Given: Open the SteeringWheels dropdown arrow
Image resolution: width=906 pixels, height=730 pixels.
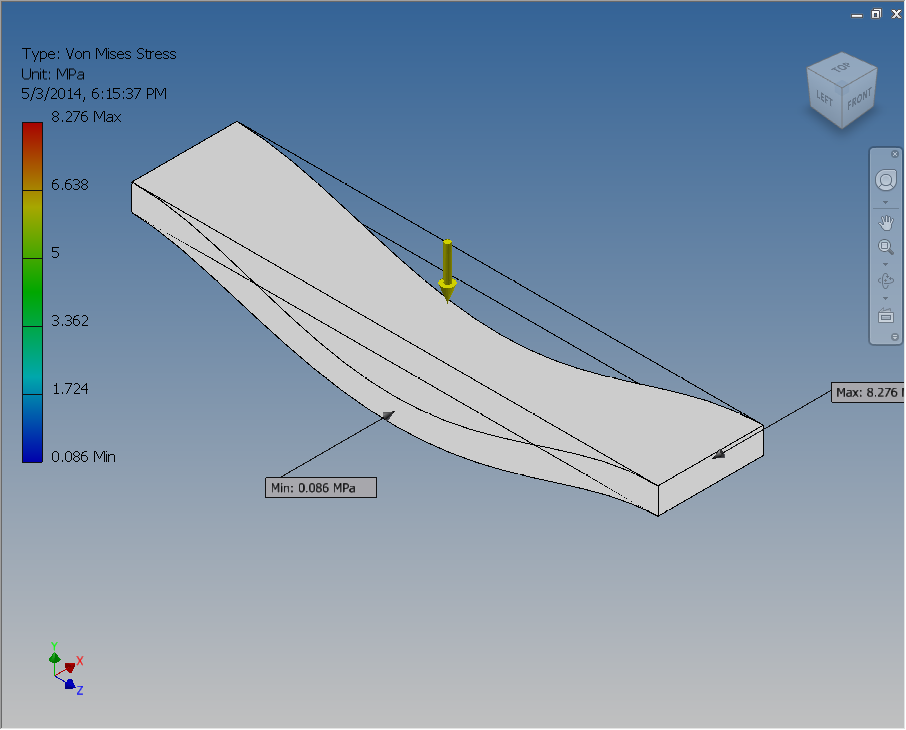Looking at the screenshot, I should click(x=885, y=202).
